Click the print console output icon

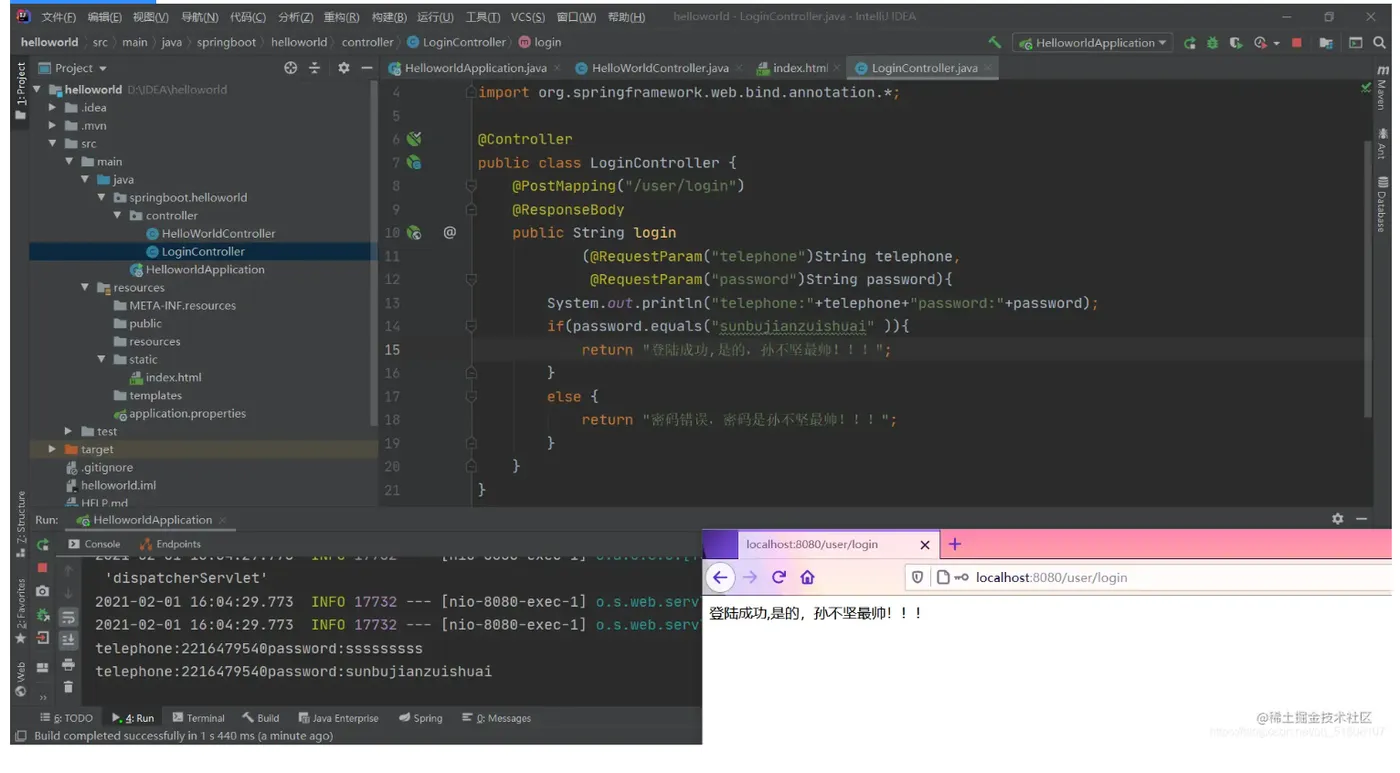coord(68,664)
